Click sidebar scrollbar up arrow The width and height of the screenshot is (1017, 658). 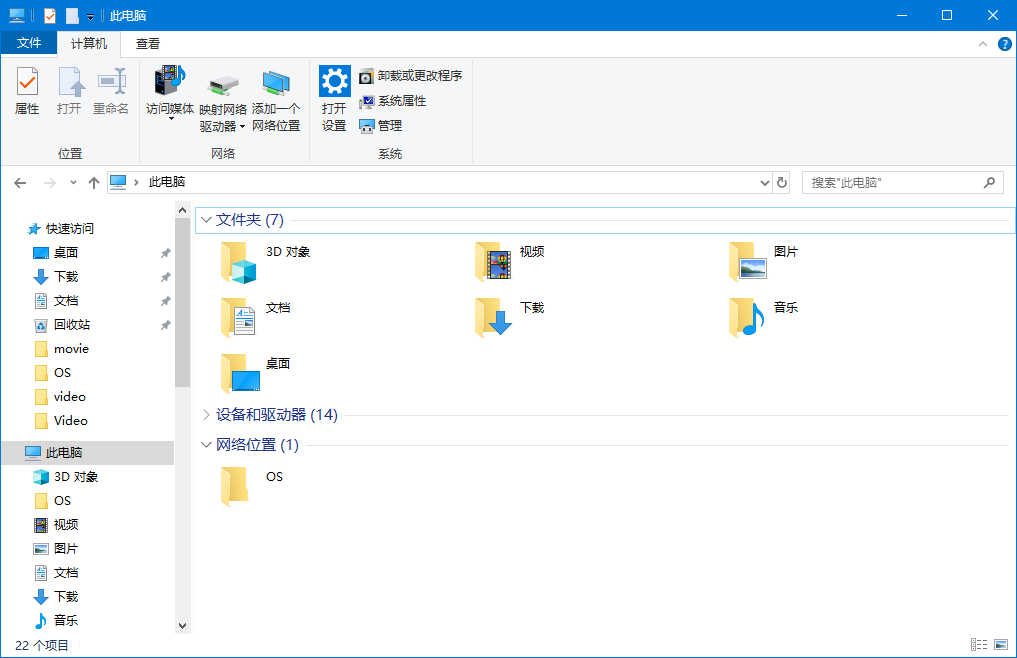click(182, 210)
